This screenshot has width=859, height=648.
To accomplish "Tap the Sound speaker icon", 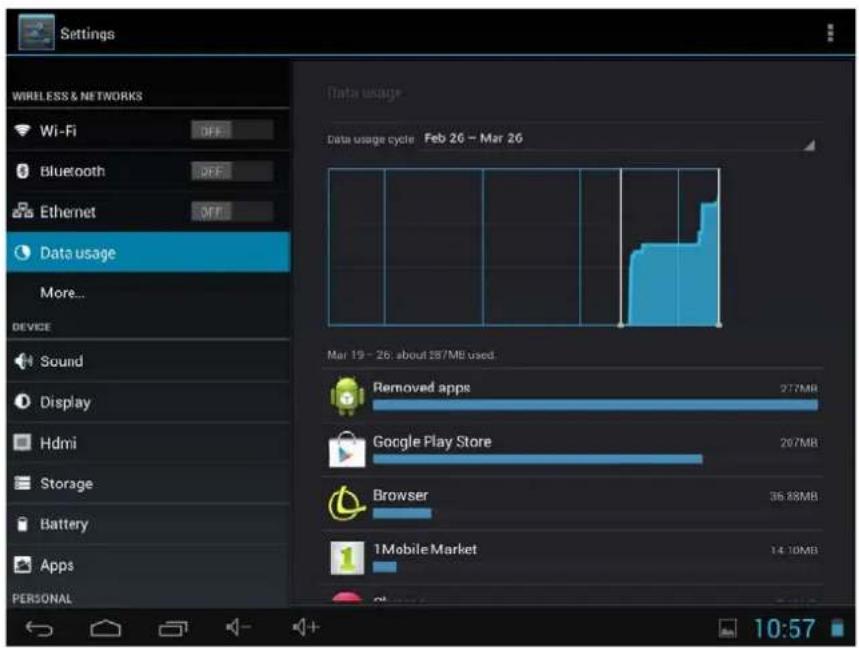I will pos(22,361).
